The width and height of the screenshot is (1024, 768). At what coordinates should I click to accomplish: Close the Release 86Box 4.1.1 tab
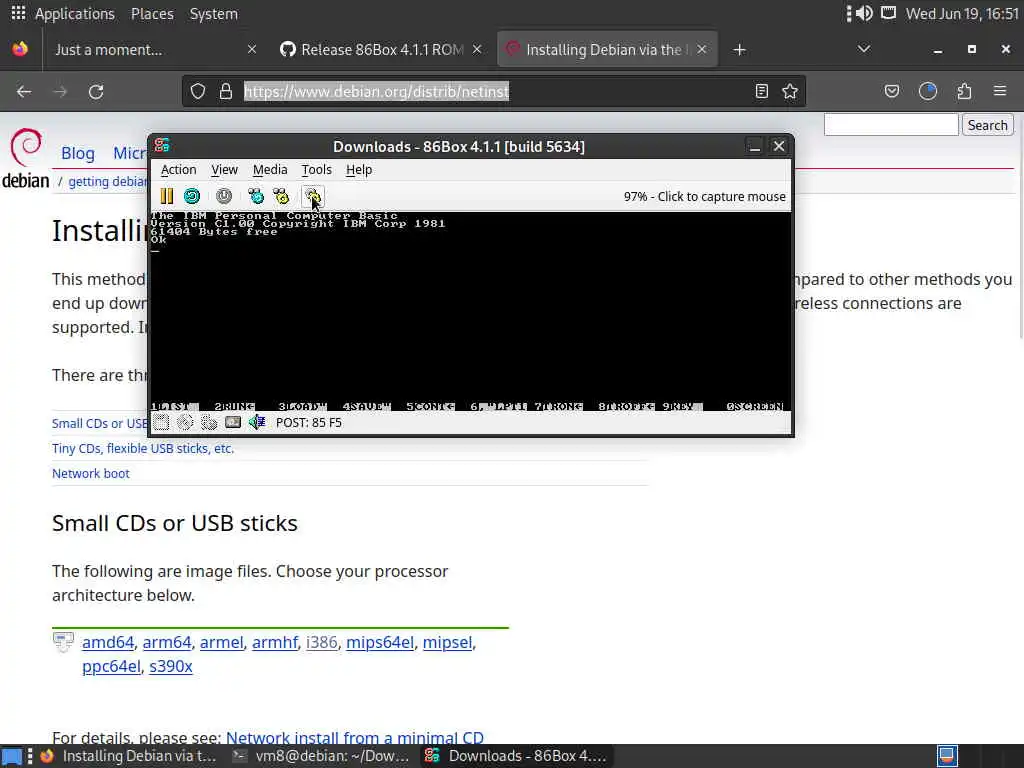477,50
